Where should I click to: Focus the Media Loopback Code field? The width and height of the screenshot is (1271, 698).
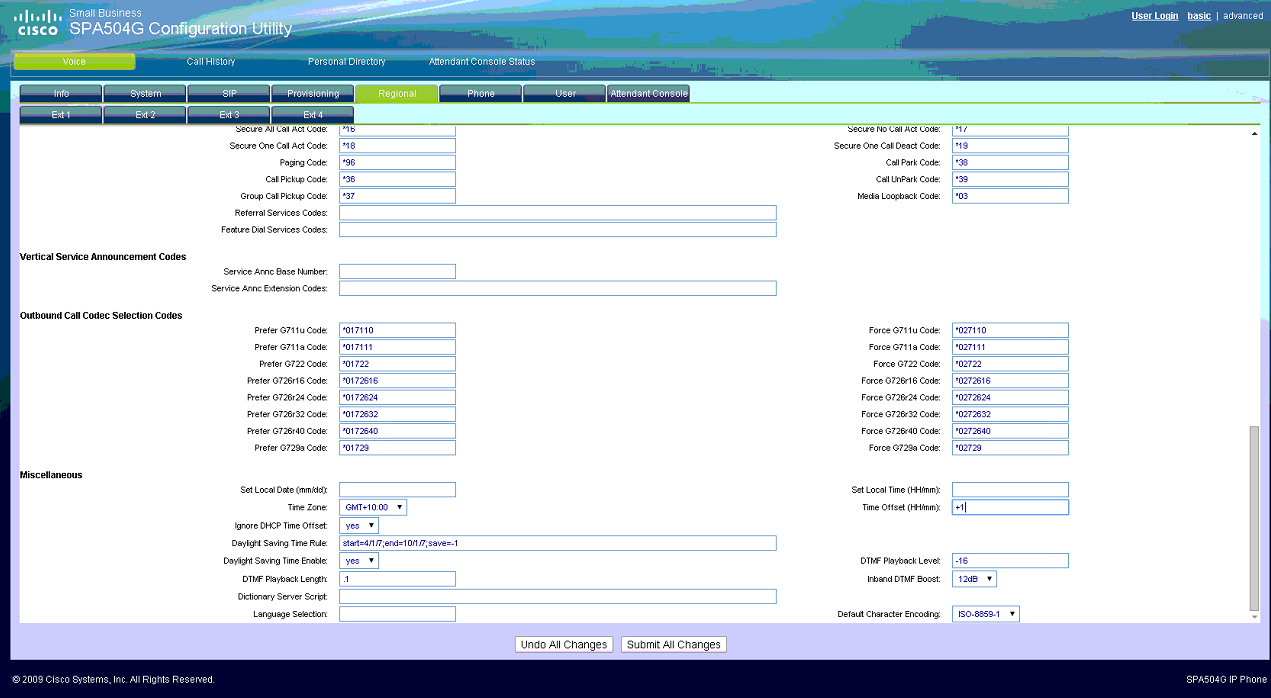pyautogui.click(x=1010, y=197)
